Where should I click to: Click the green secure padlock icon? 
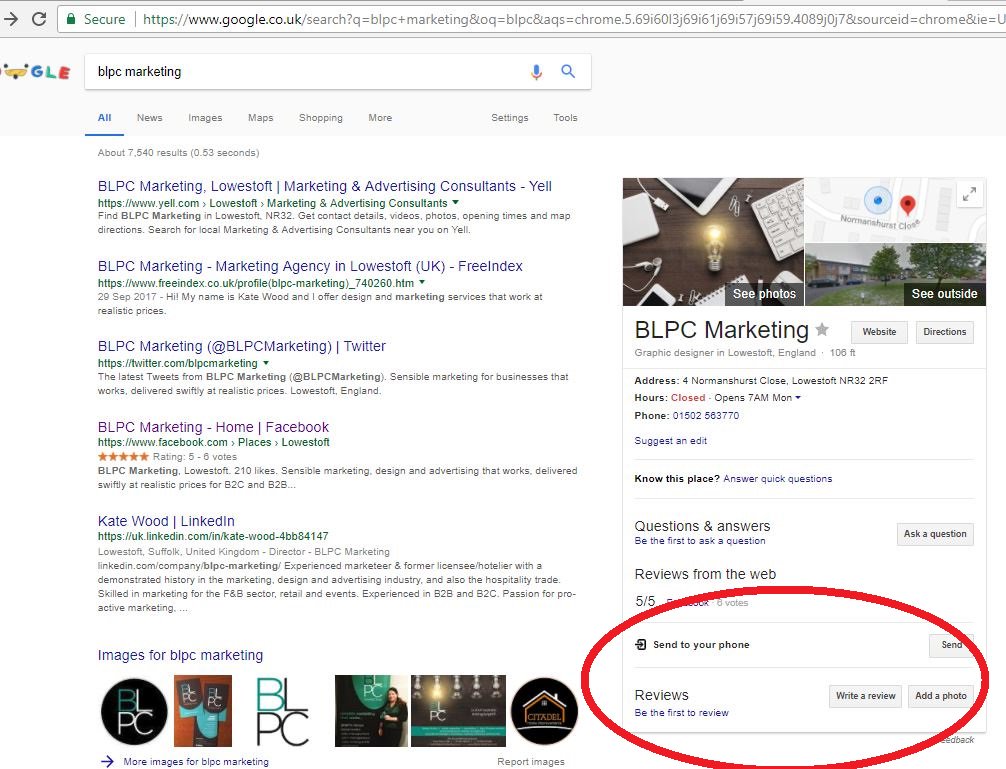tap(71, 19)
